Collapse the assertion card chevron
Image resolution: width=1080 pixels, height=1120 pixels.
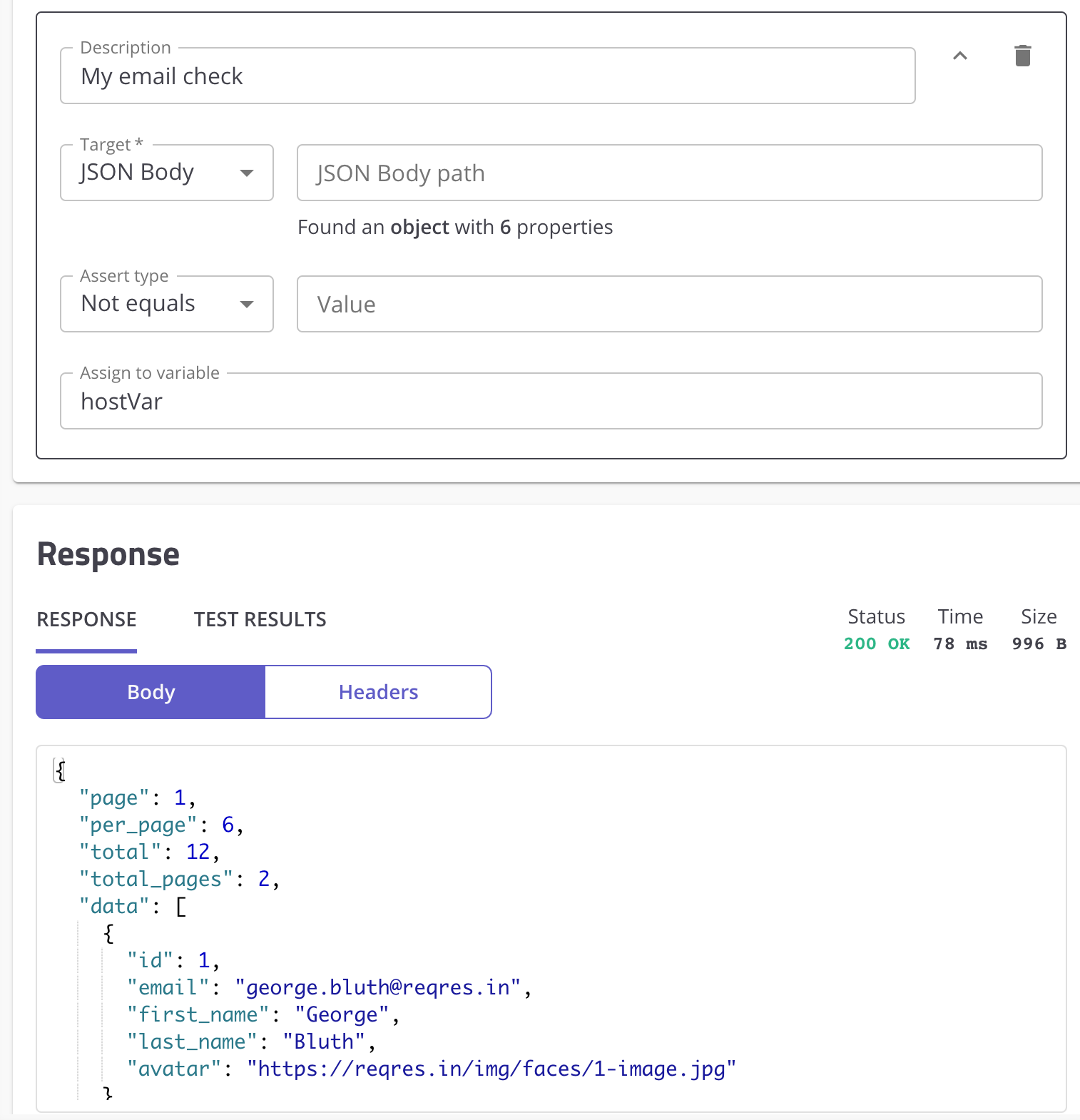pyautogui.click(x=960, y=56)
